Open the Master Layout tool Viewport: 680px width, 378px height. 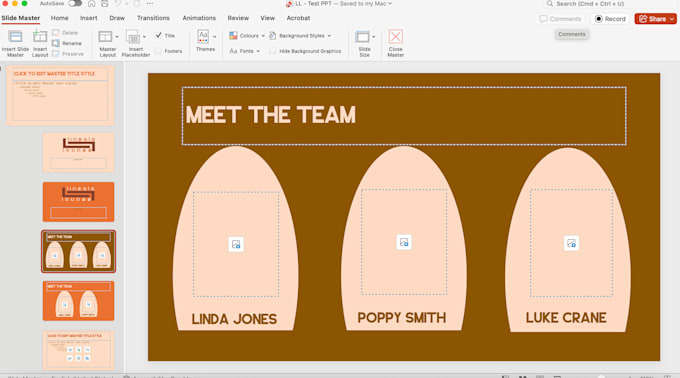tap(105, 37)
